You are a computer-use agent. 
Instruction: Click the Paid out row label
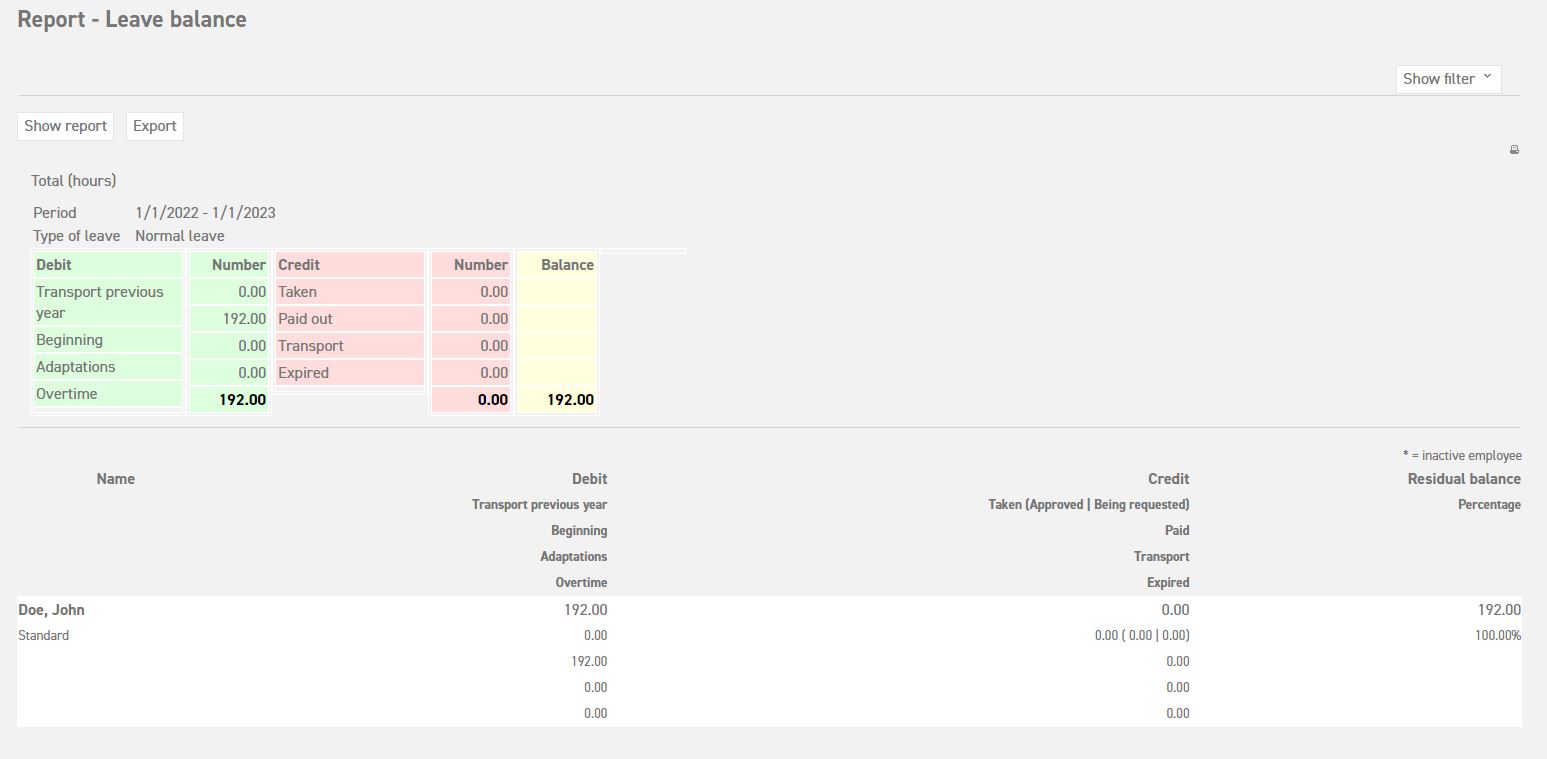[x=305, y=319]
